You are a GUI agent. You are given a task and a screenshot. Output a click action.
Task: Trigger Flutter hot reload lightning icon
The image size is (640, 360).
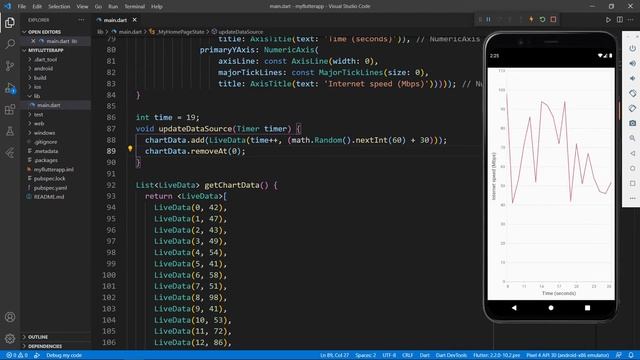click(x=531, y=20)
